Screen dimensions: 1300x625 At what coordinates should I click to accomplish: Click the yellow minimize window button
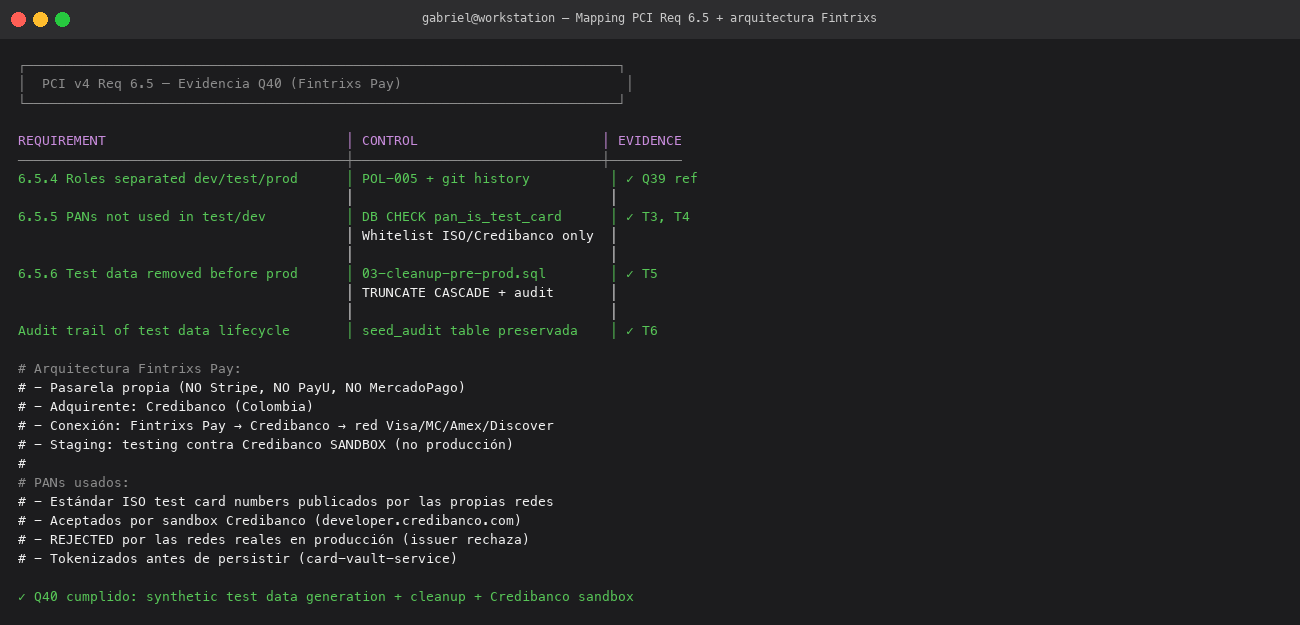(x=40, y=19)
